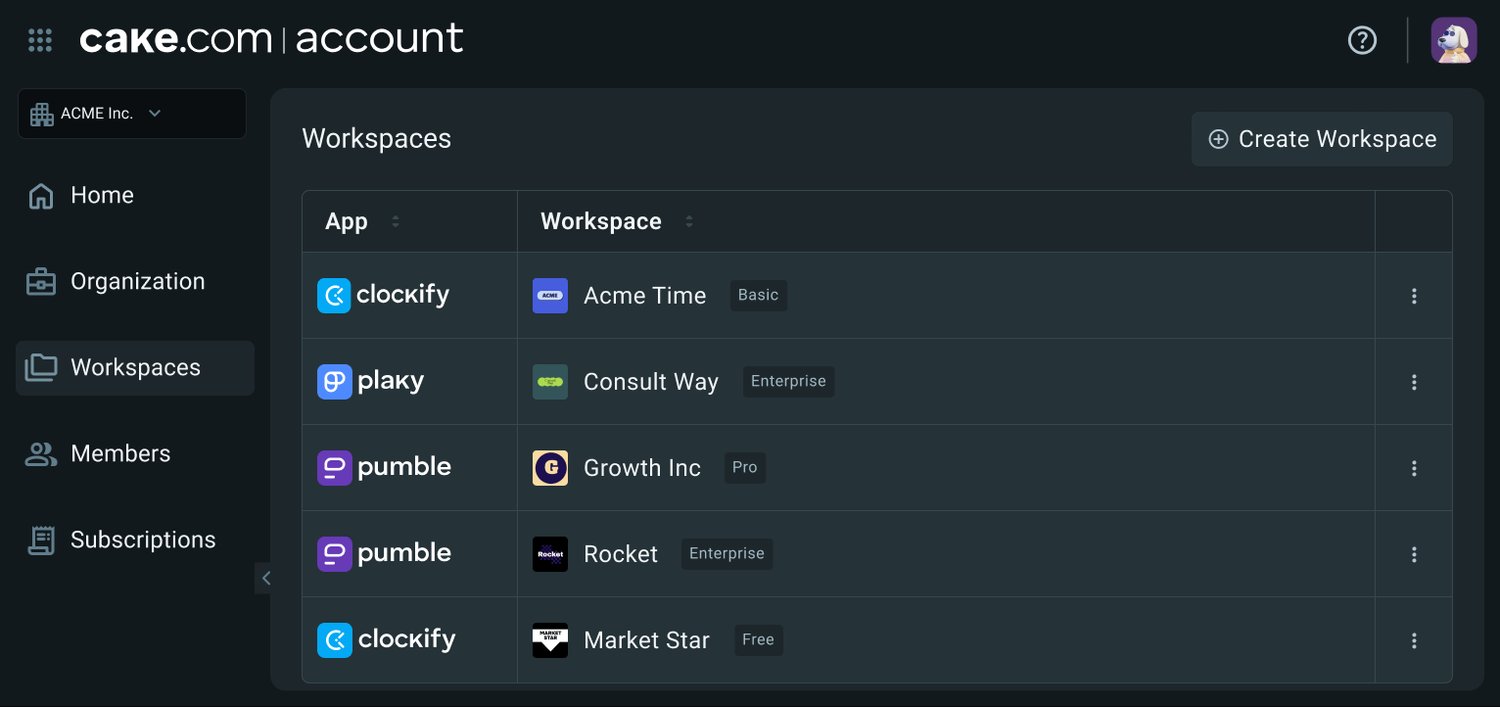Open kebab menu for Market Star

(x=1413, y=640)
